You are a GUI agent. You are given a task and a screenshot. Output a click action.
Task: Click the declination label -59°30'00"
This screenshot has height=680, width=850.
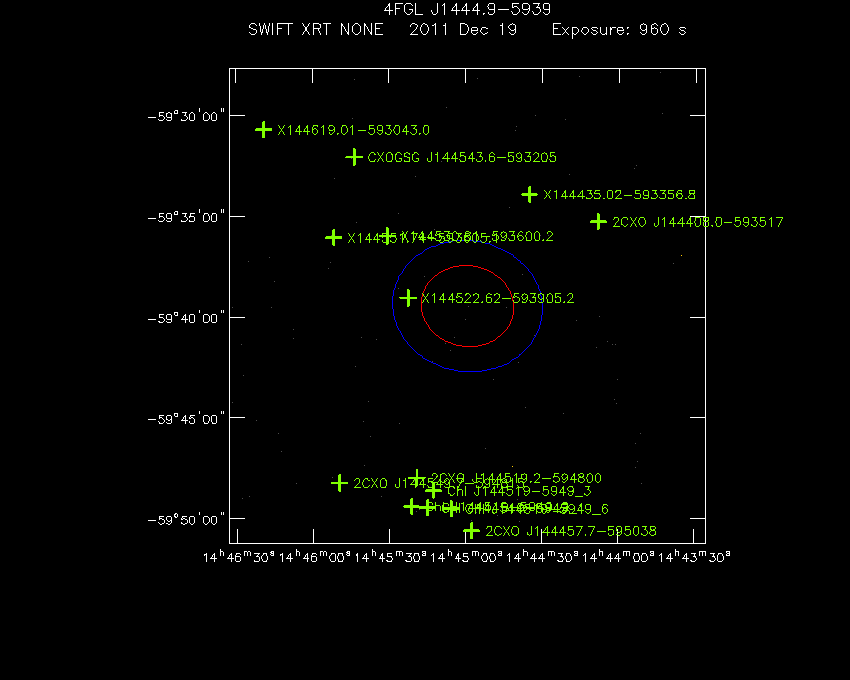186,117
